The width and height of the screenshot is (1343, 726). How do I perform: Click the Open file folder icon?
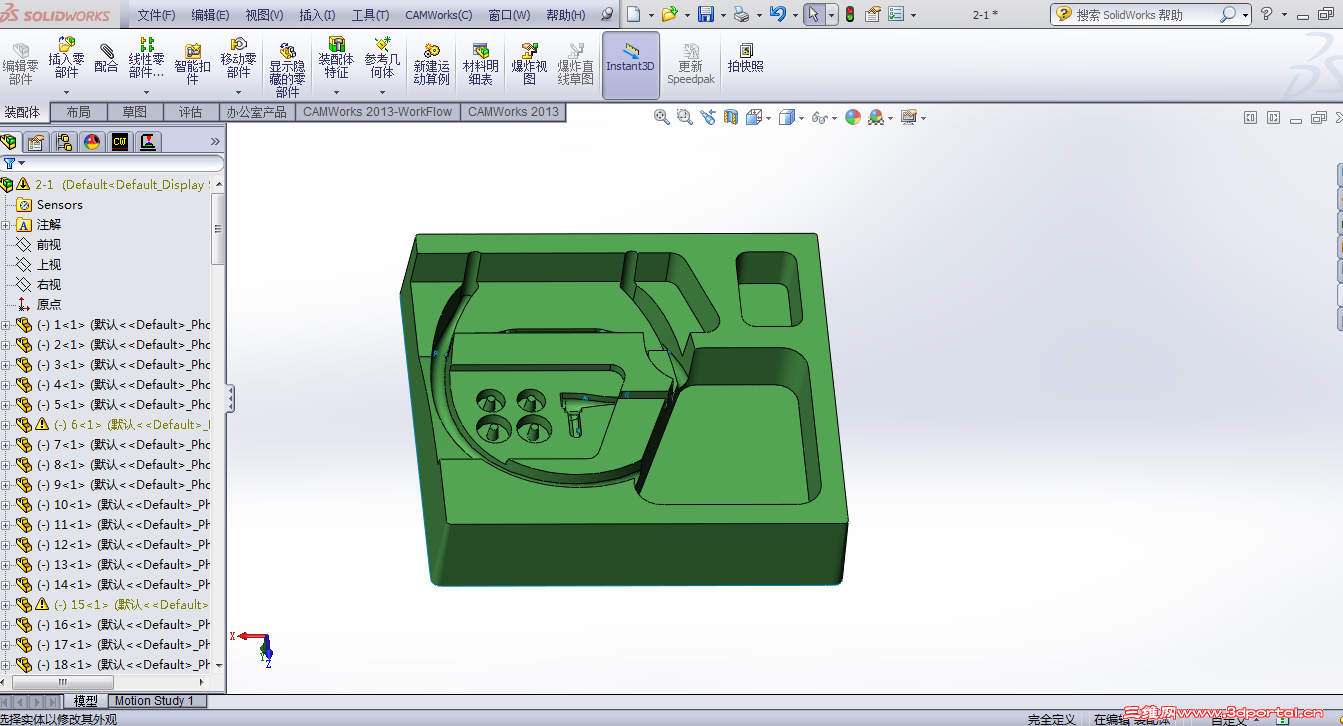click(x=669, y=14)
